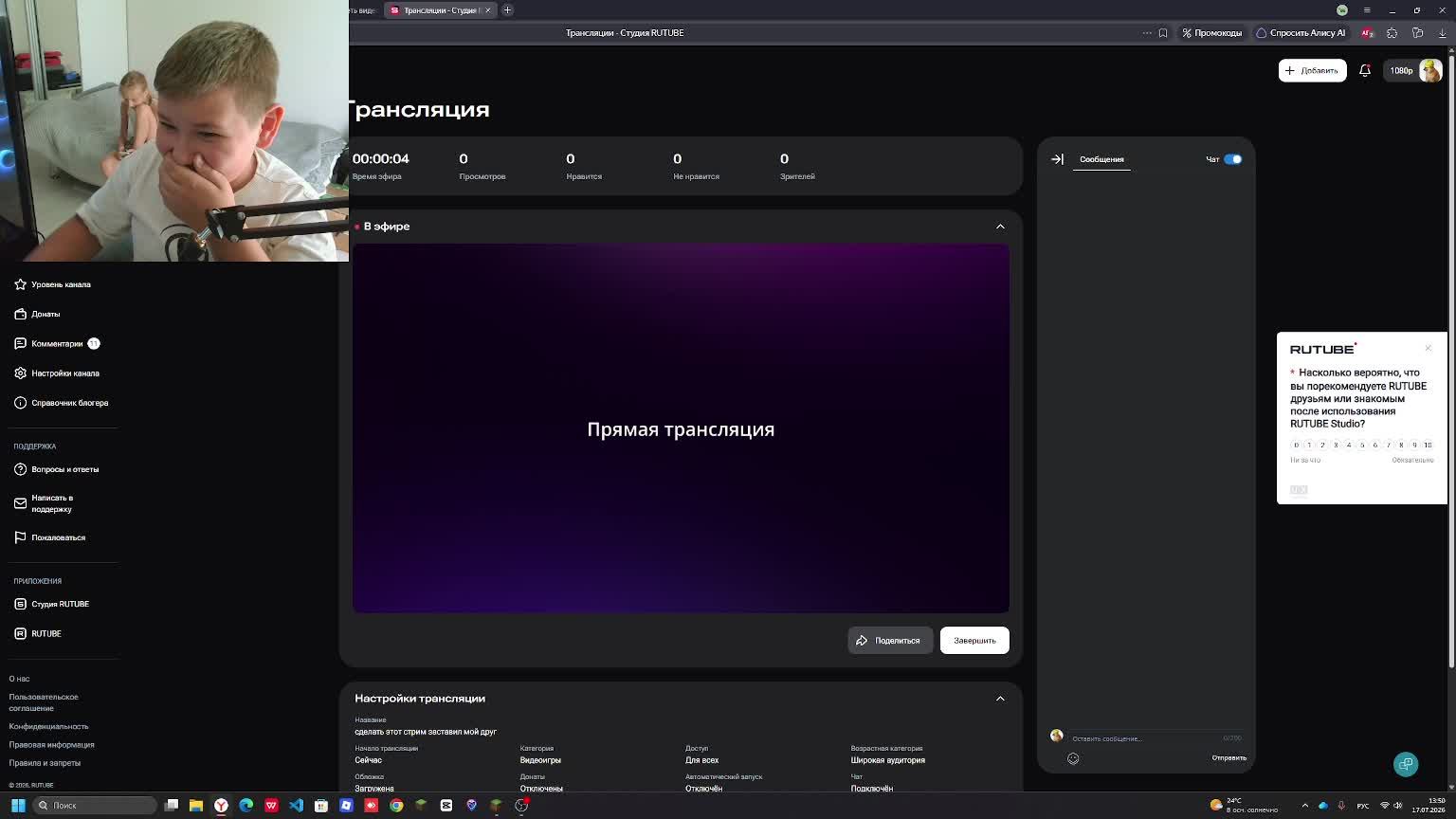Viewport: 1456px width, 819px height.
Task: Click the Поделиться share button
Action: click(890, 641)
